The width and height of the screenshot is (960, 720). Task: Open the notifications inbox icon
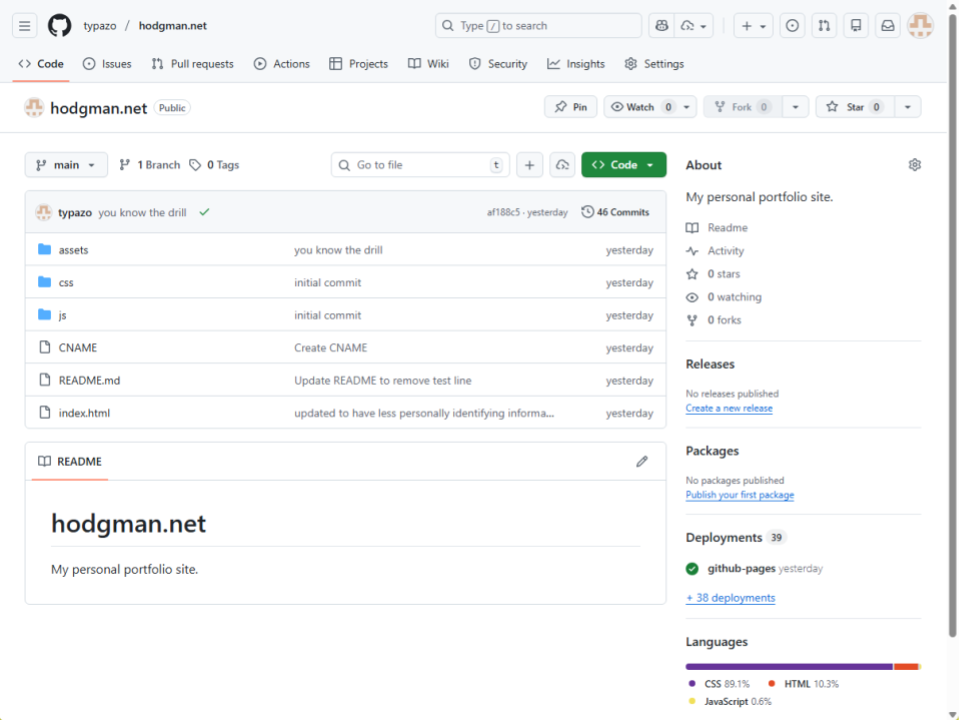[x=887, y=26]
